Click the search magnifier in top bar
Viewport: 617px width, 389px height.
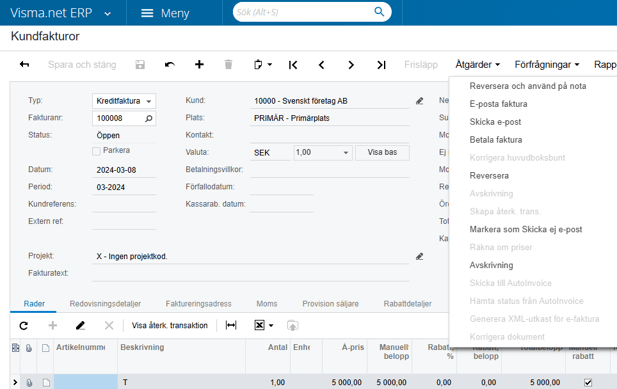click(x=379, y=11)
